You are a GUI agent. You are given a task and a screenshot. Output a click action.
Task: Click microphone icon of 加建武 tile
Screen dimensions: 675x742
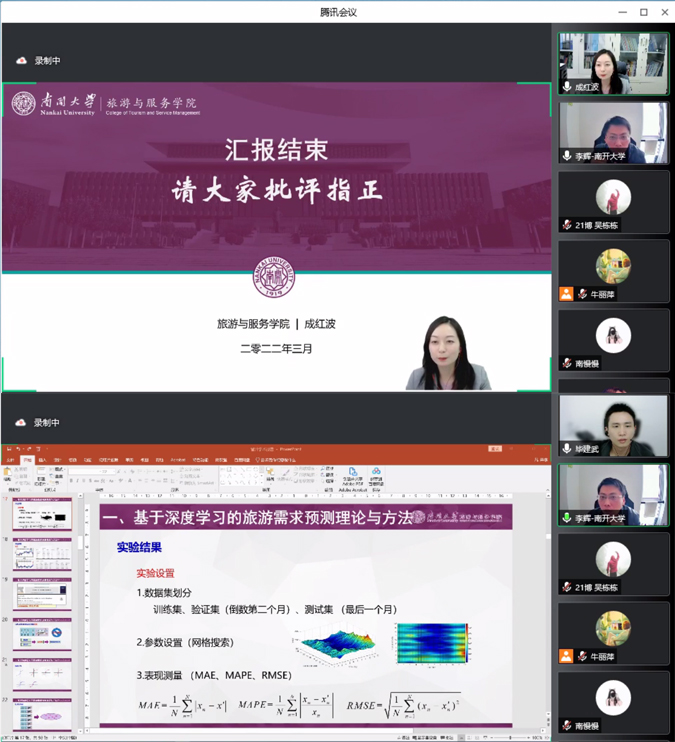[x=568, y=449]
